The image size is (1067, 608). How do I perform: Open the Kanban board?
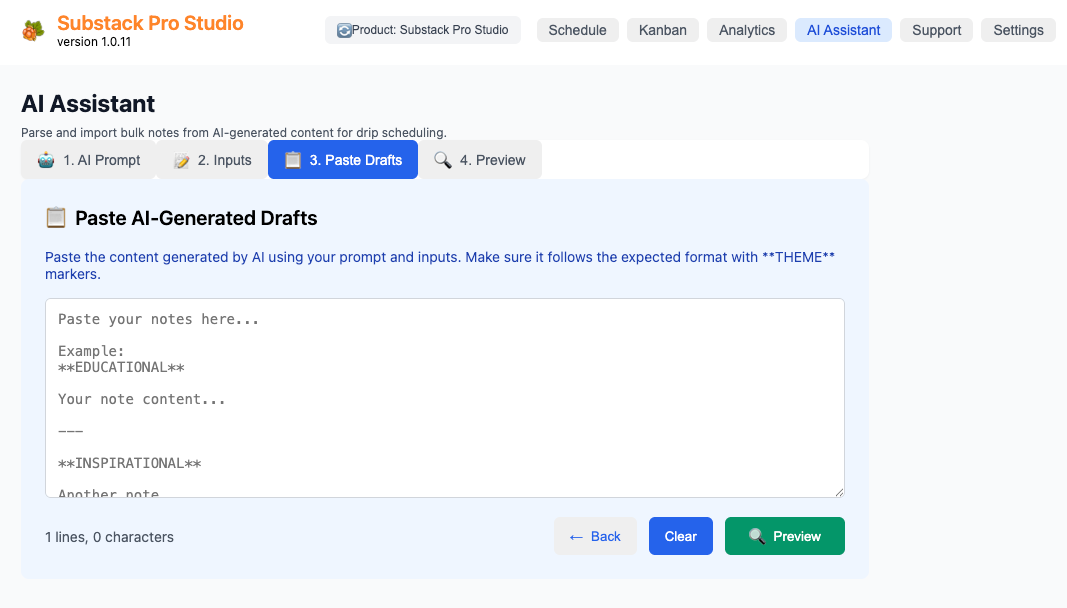point(663,30)
